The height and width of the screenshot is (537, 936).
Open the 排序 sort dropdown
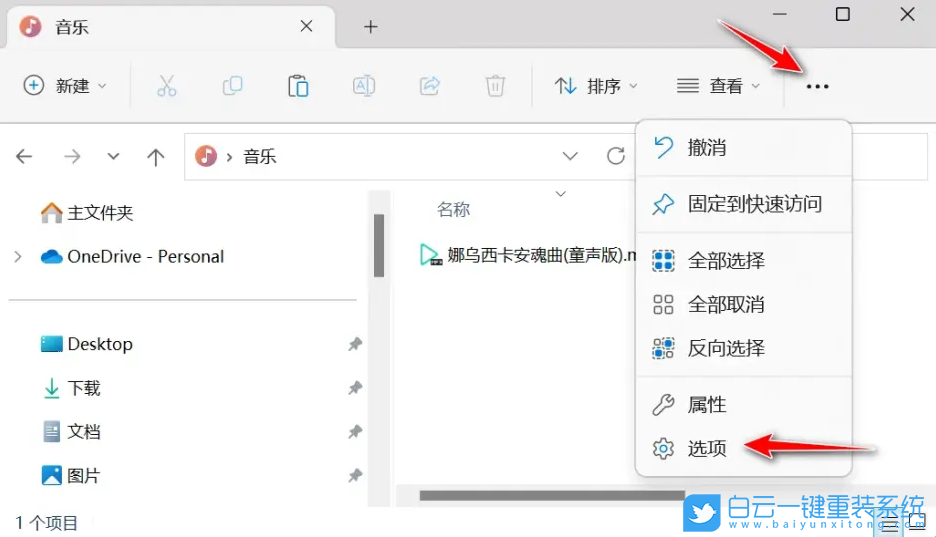tap(596, 86)
